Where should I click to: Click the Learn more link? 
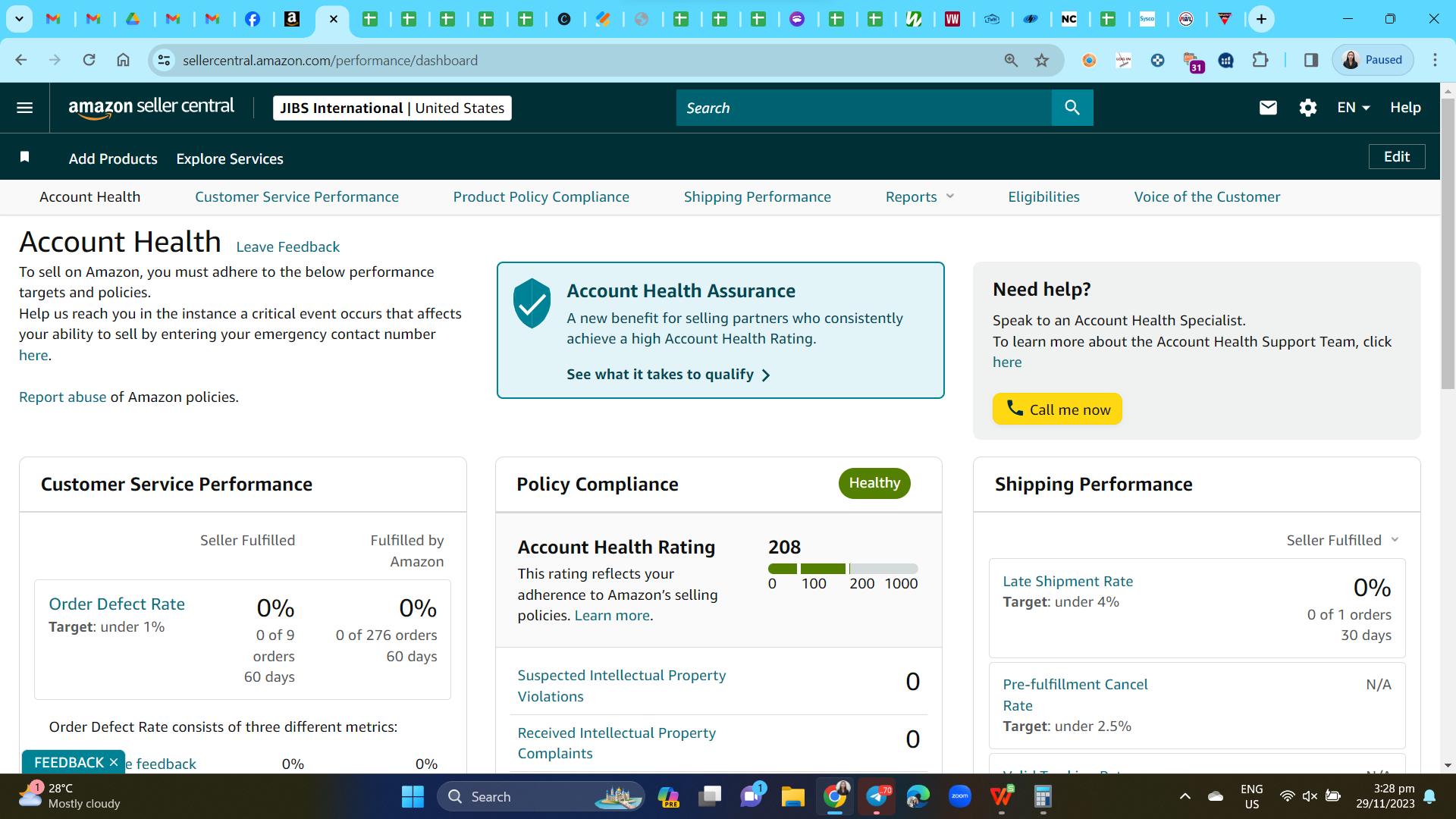tap(612, 616)
